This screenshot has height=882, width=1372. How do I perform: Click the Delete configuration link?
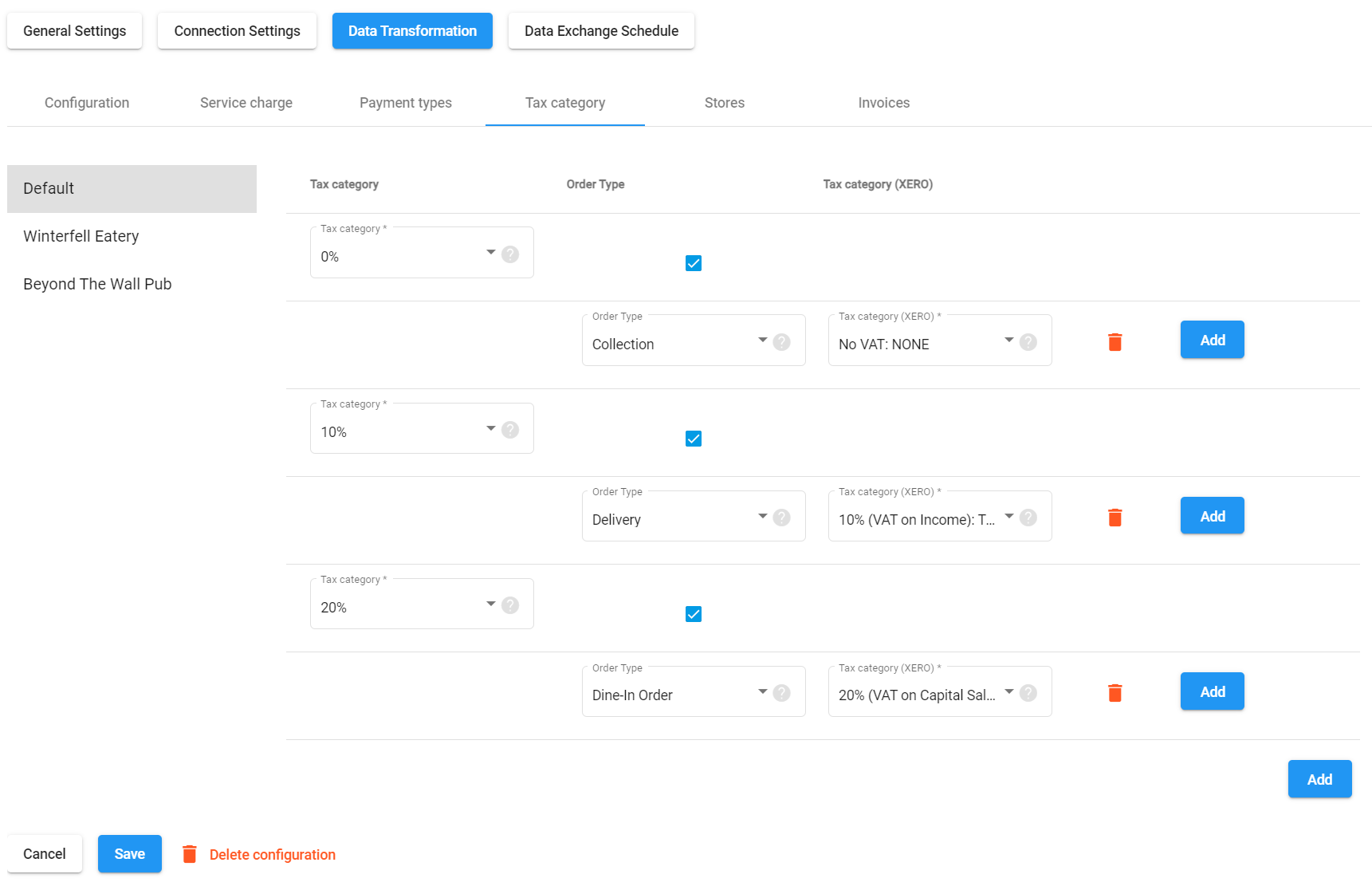click(272, 855)
